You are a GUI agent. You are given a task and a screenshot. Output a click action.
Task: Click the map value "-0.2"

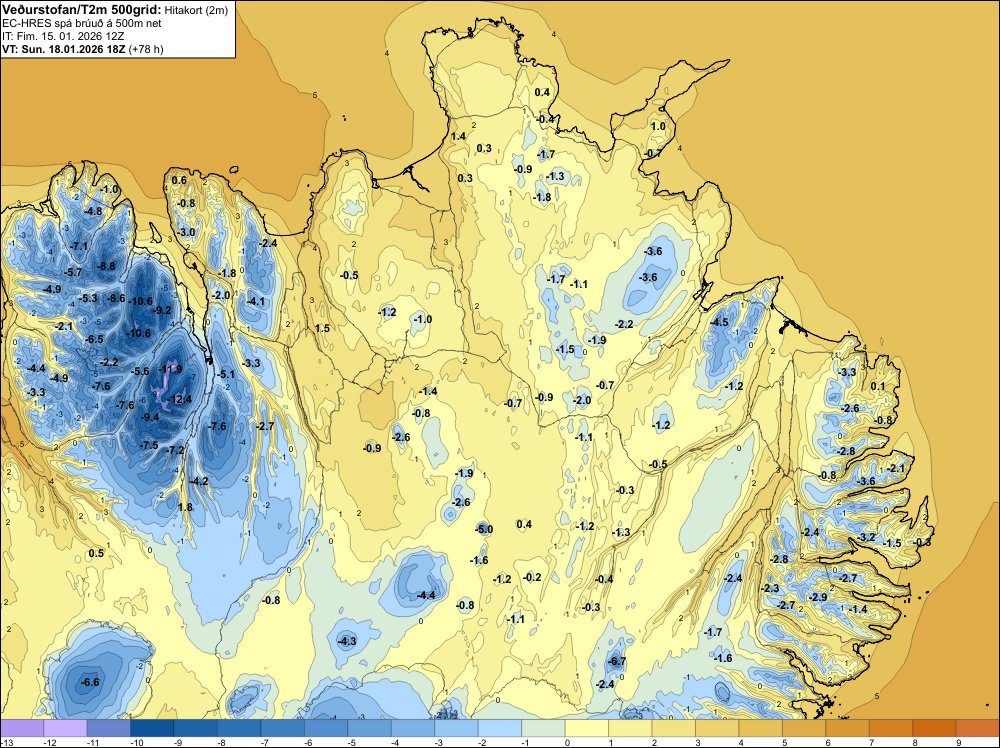pos(532,577)
